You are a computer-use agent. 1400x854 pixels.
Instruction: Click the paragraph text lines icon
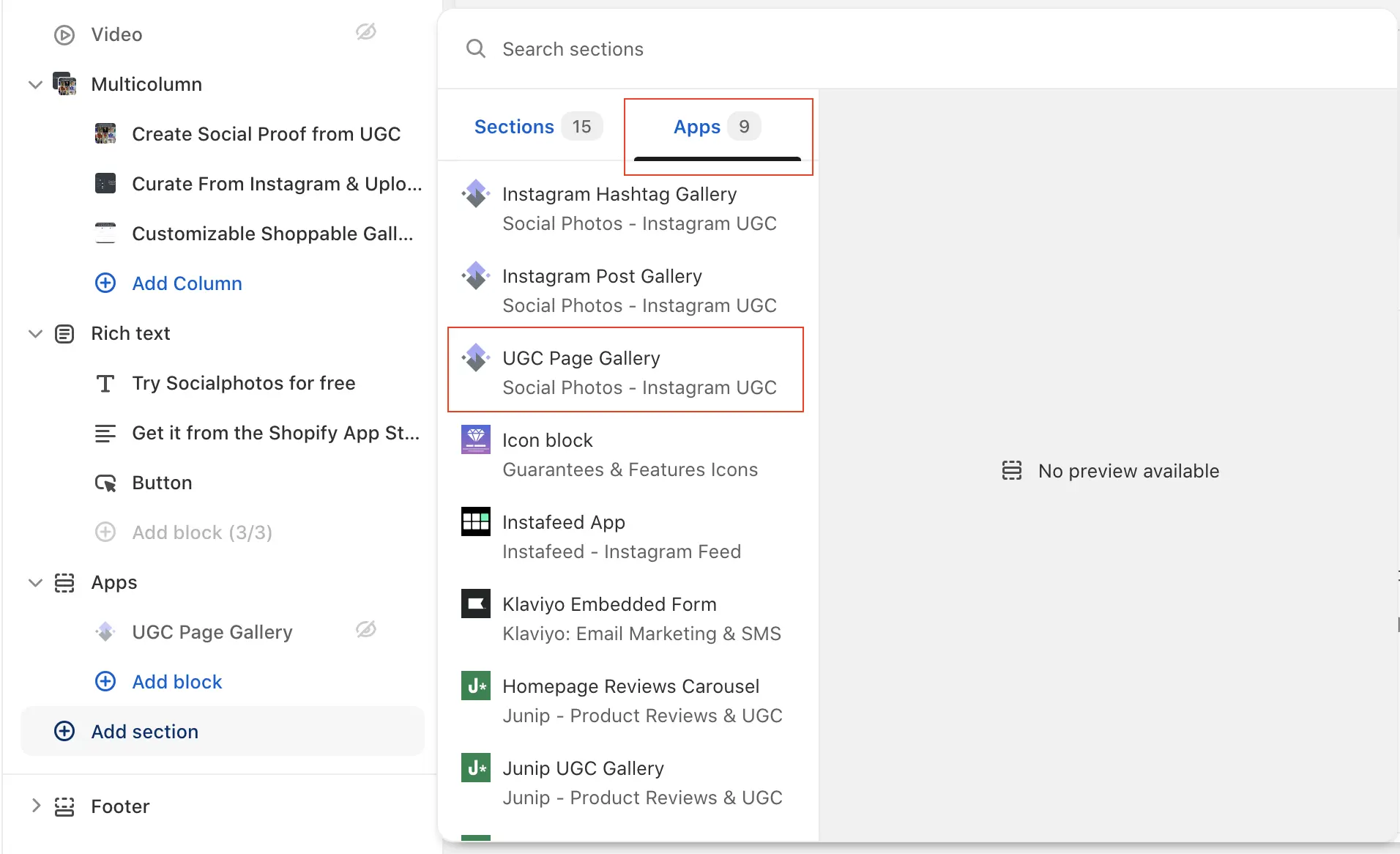click(x=105, y=433)
